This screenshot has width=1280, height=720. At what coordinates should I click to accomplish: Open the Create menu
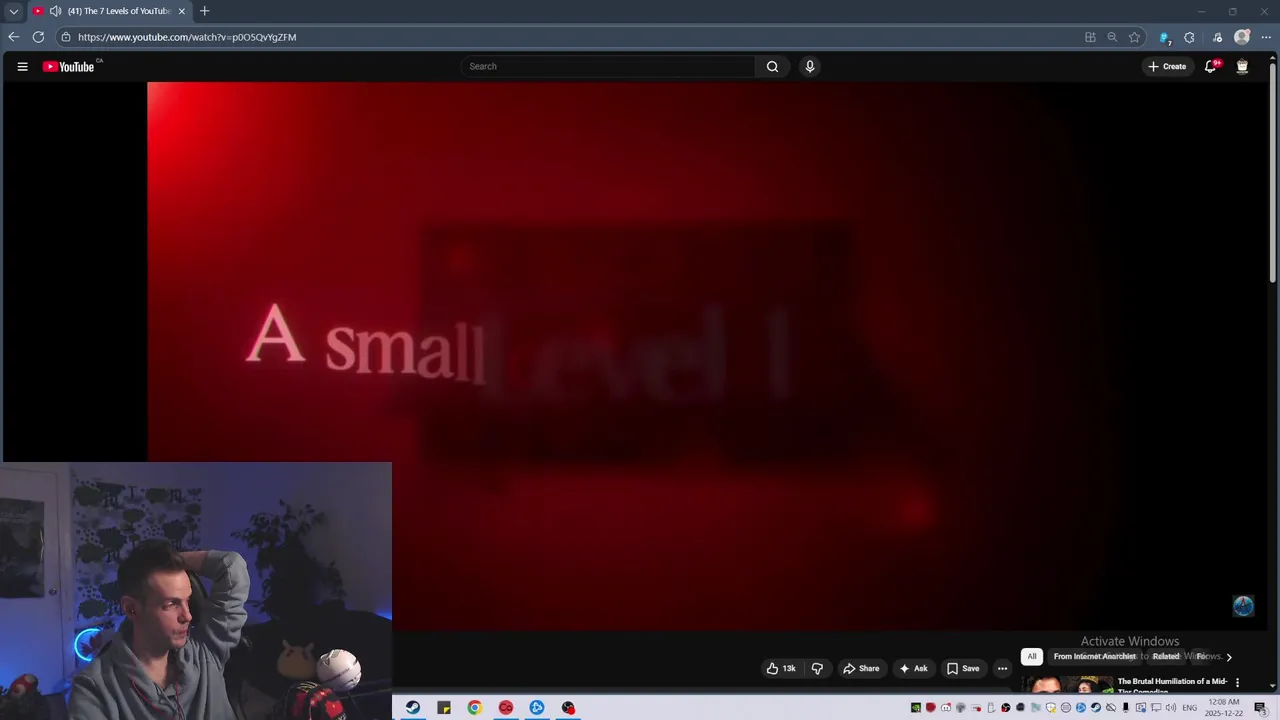[x=1167, y=66]
